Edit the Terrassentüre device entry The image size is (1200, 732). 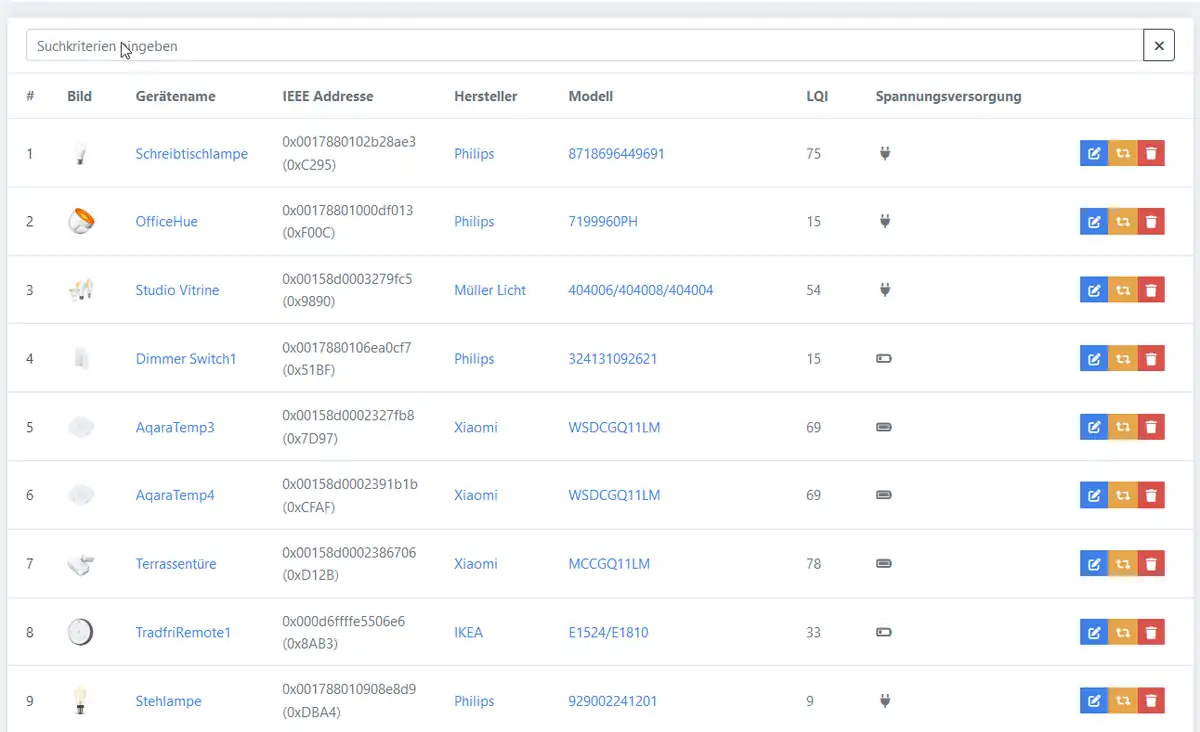pyautogui.click(x=1094, y=564)
